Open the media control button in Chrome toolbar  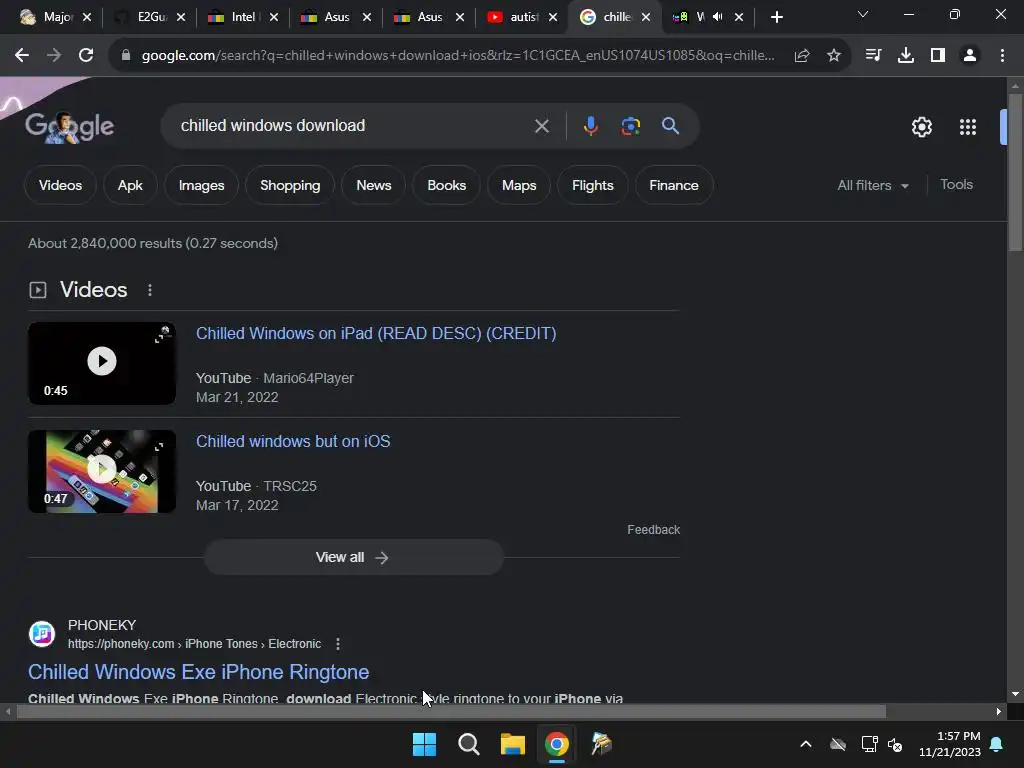coord(873,56)
